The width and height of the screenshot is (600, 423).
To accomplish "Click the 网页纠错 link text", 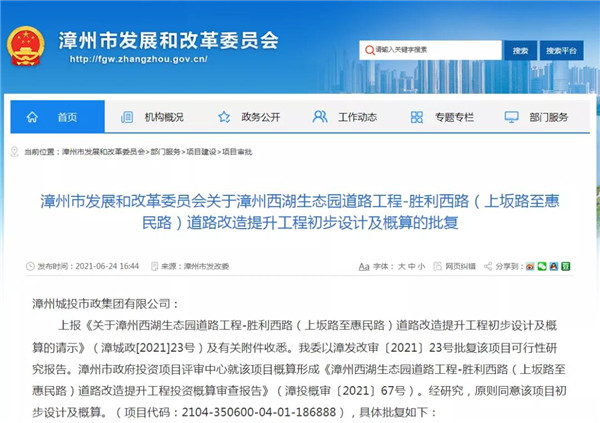I will (460, 266).
